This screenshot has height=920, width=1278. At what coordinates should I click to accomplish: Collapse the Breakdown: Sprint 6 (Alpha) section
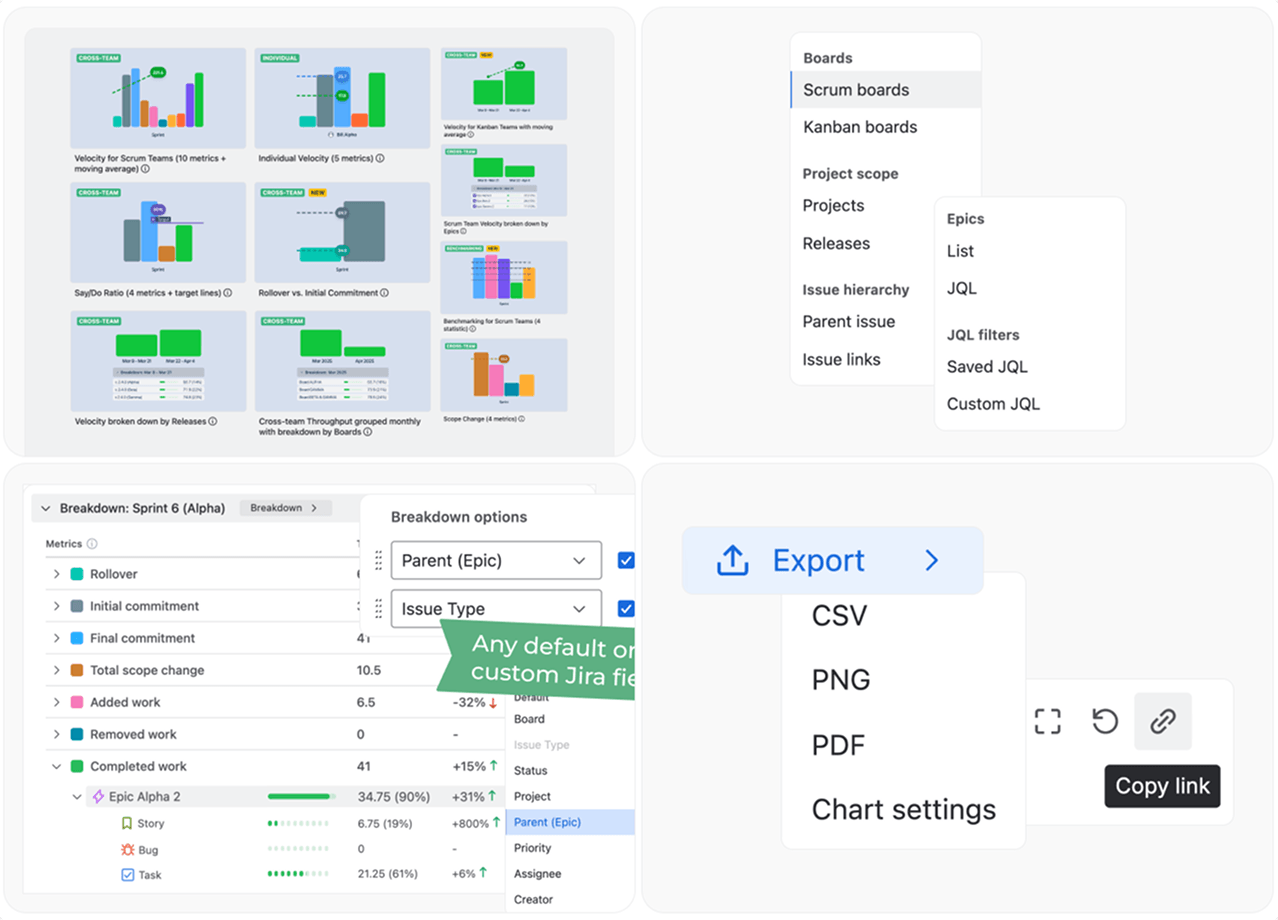45,508
